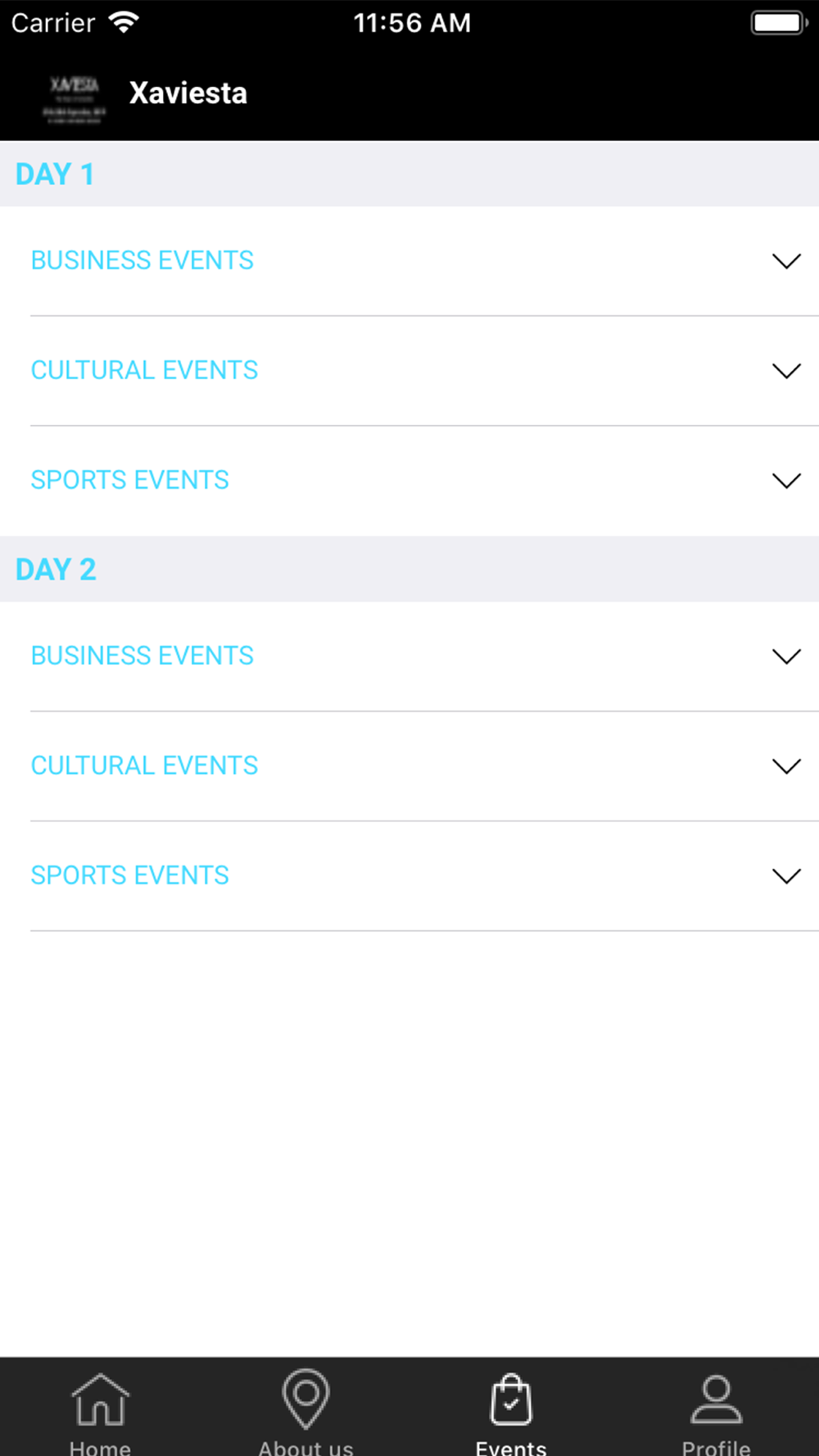Viewport: 819px width, 1456px height.
Task: Select SPORTS EVENTS label under Day 1
Action: click(129, 480)
